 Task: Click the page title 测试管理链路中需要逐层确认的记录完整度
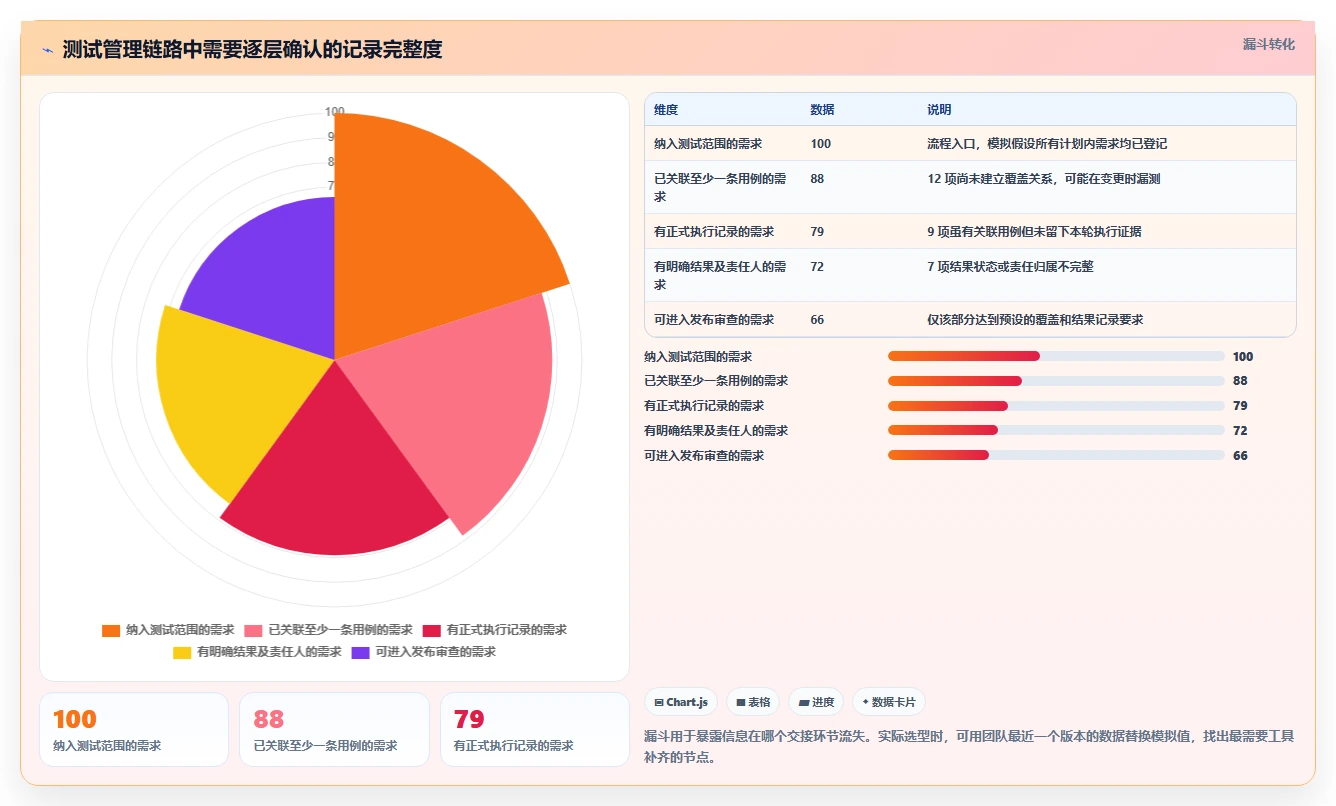252,49
